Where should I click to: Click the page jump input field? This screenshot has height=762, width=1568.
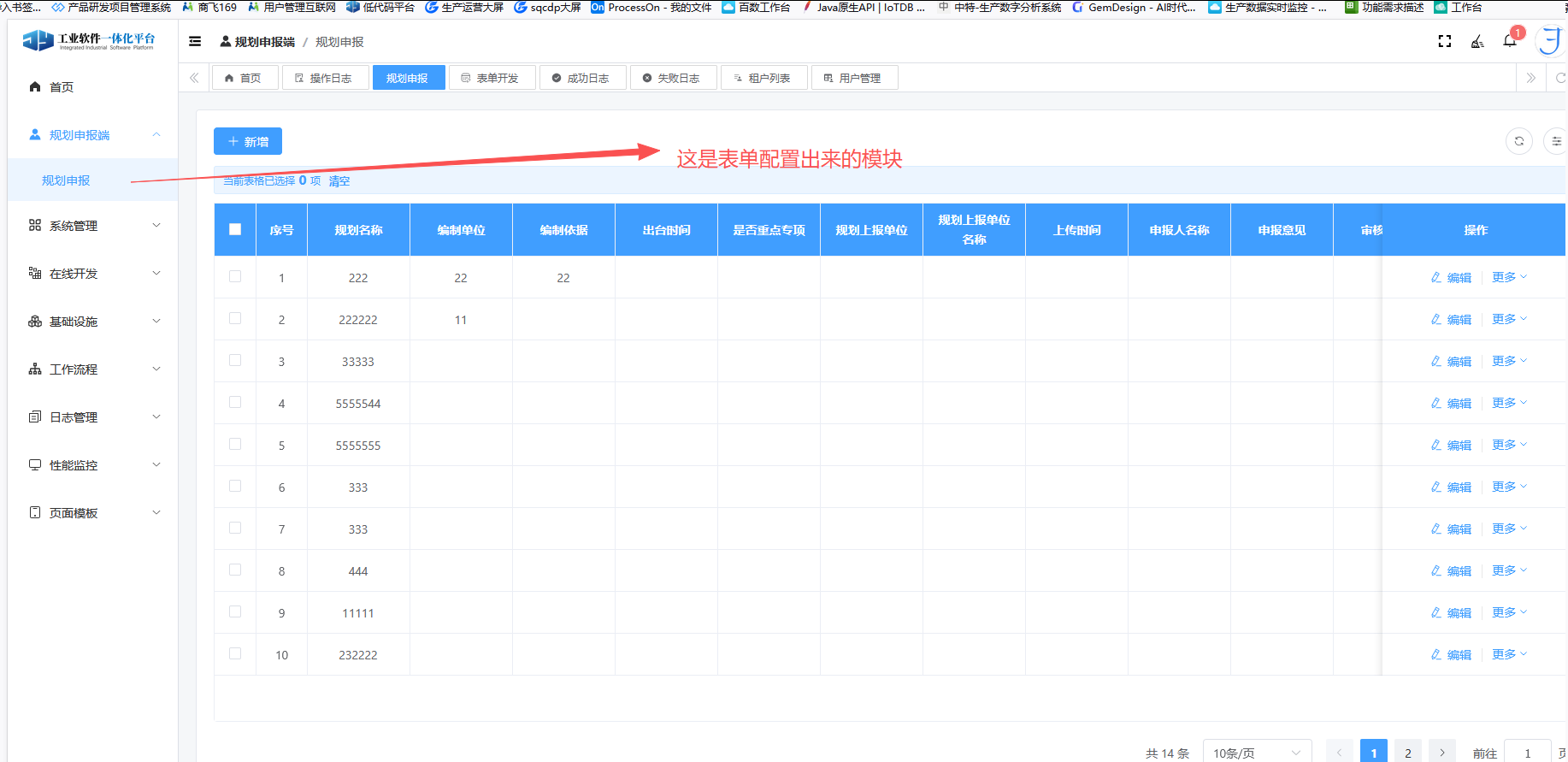pos(1527,753)
